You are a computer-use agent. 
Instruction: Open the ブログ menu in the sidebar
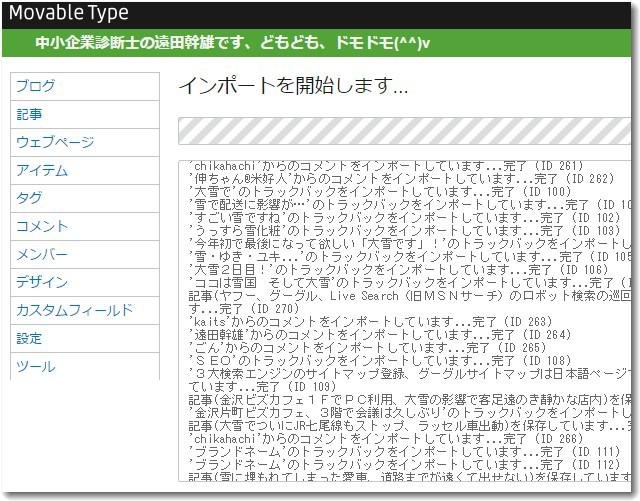point(85,86)
